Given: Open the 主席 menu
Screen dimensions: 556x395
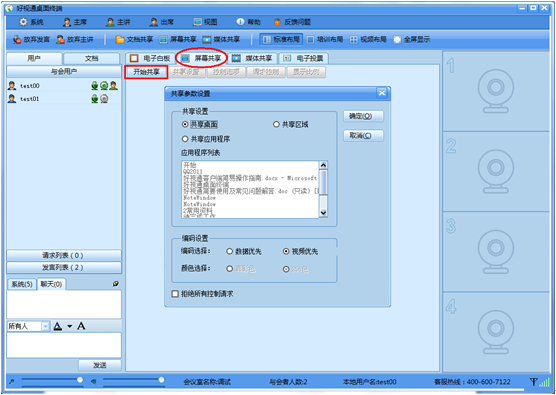Looking at the screenshot, I should (x=75, y=22).
